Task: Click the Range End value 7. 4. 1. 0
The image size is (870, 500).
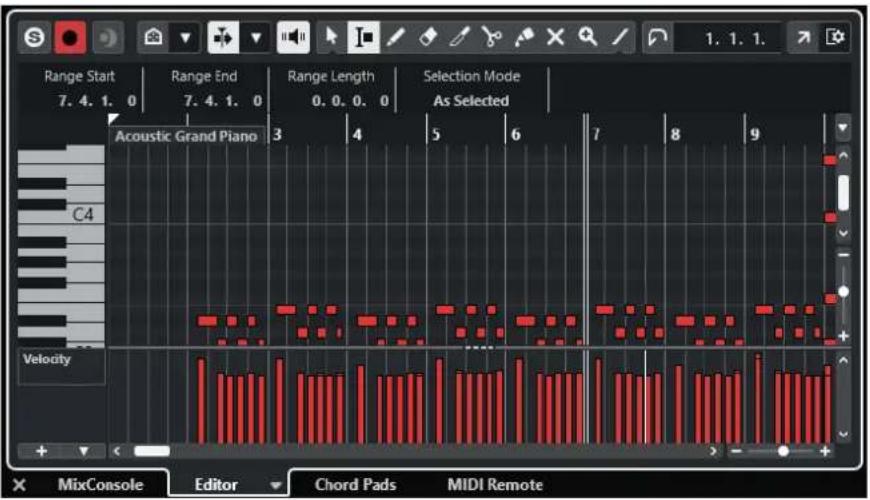Action: [222, 101]
